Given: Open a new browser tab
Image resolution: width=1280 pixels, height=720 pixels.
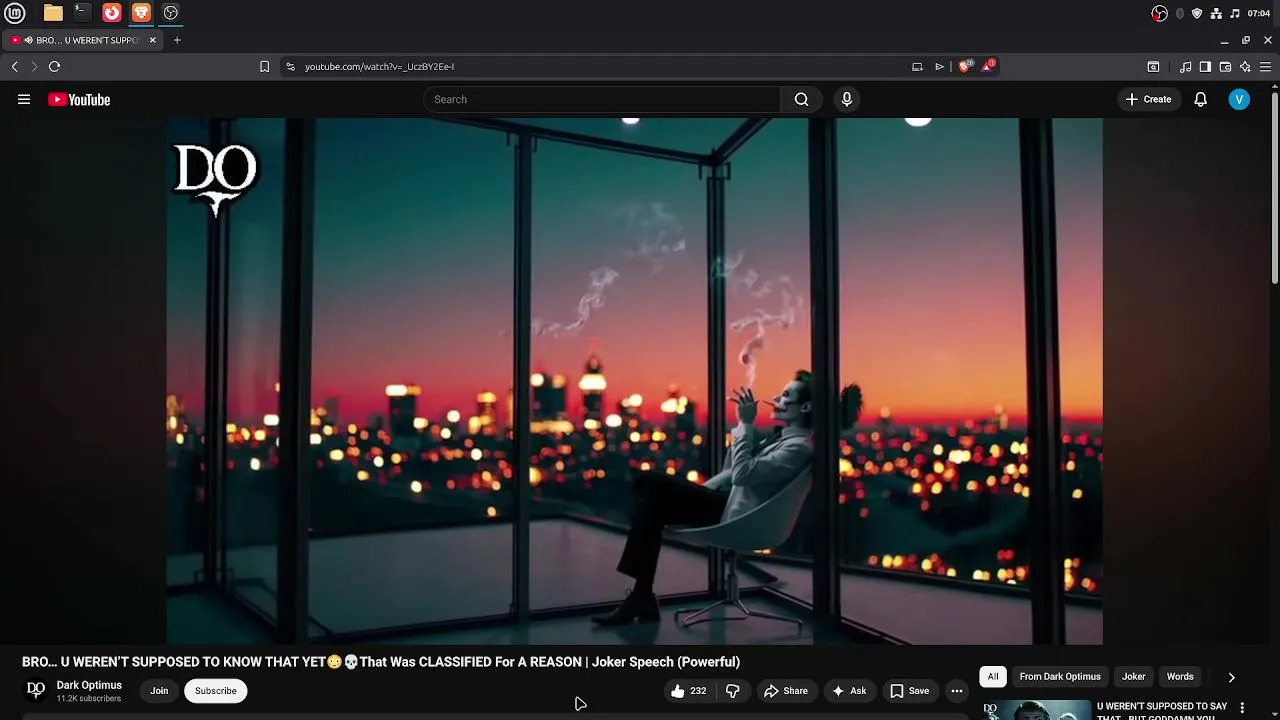Looking at the screenshot, I should click(177, 40).
